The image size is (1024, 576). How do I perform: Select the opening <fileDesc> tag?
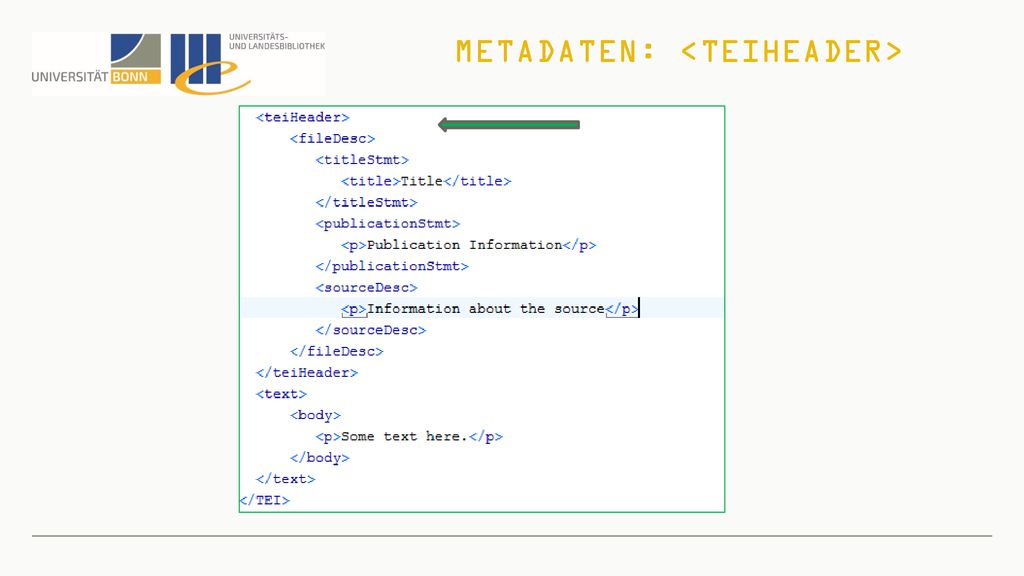(332, 138)
